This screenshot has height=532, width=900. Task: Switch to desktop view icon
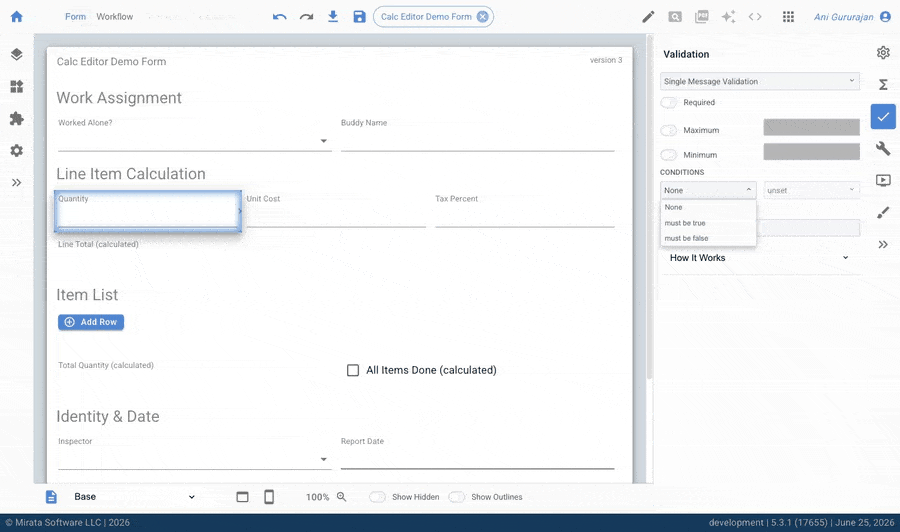242,497
